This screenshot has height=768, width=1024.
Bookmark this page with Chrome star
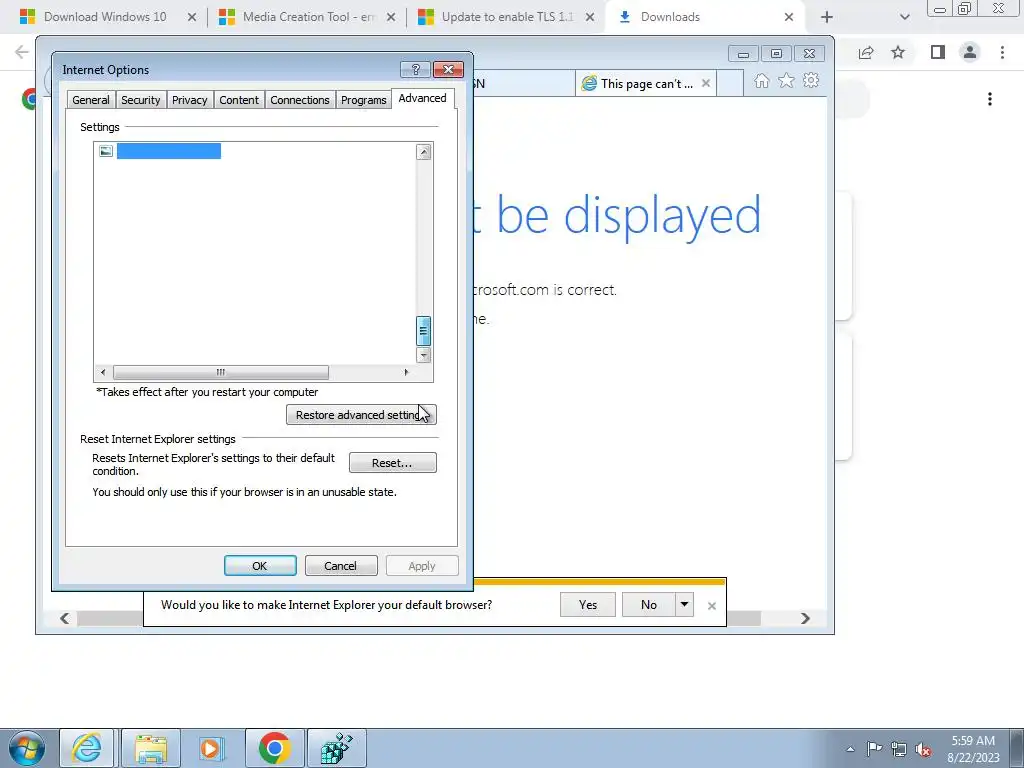click(898, 52)
